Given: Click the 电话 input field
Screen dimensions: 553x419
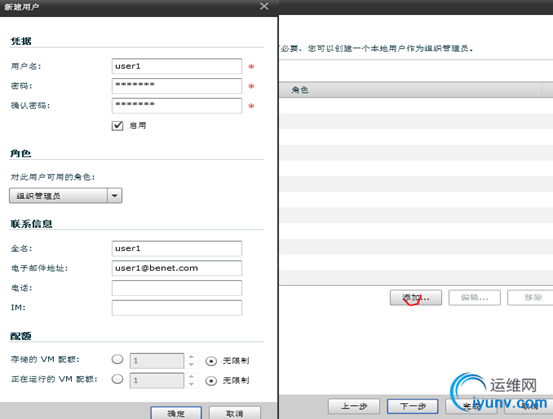Looking at the screenshot, I should point(177,288).
